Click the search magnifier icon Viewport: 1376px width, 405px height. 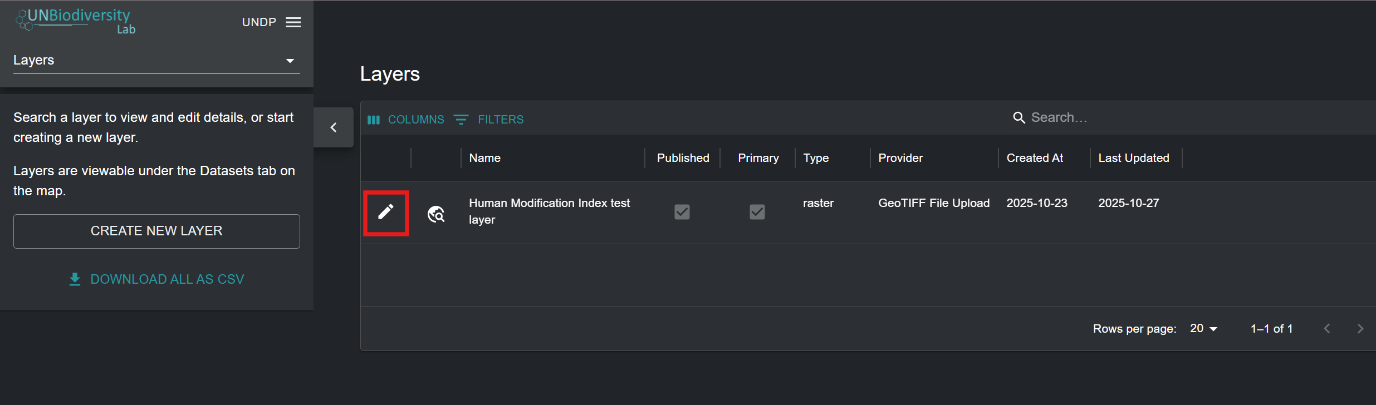[1019, 118]
